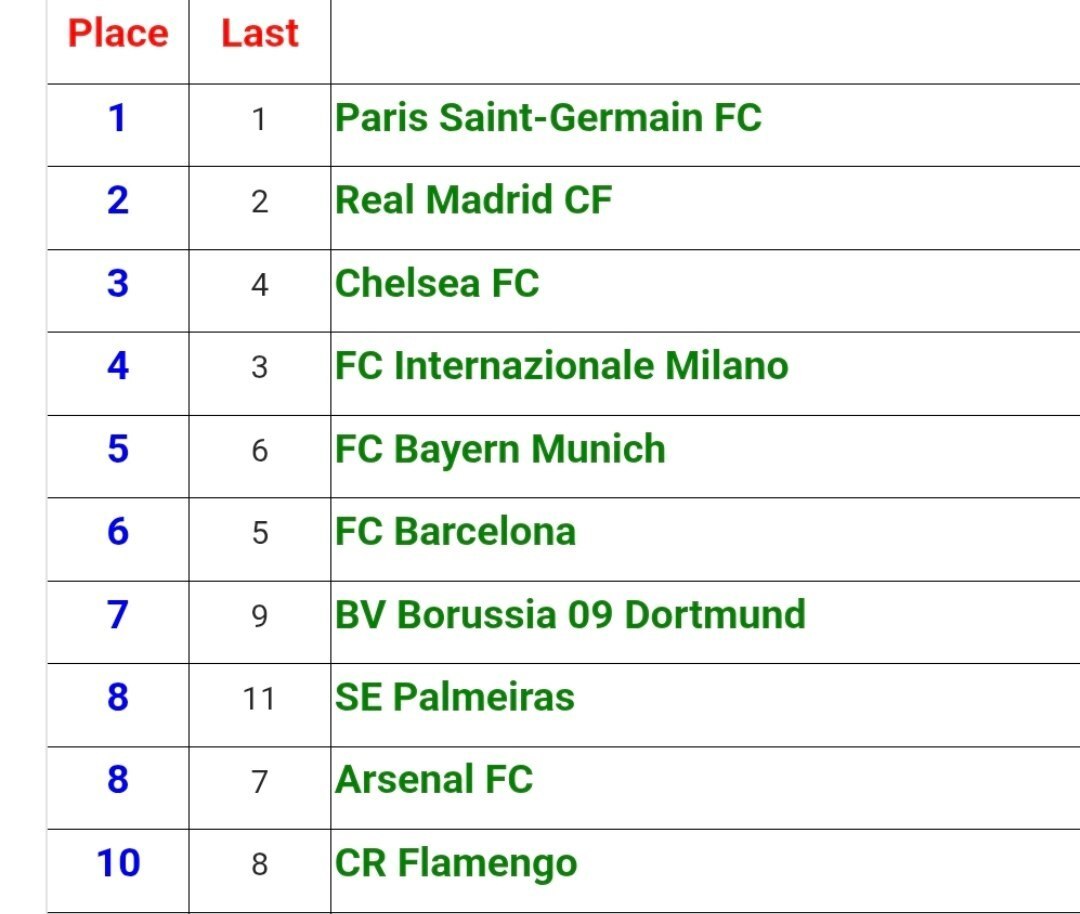Select the Place value for Arsenal FC
Screen dimensions: 1080x914
point(118,779)
